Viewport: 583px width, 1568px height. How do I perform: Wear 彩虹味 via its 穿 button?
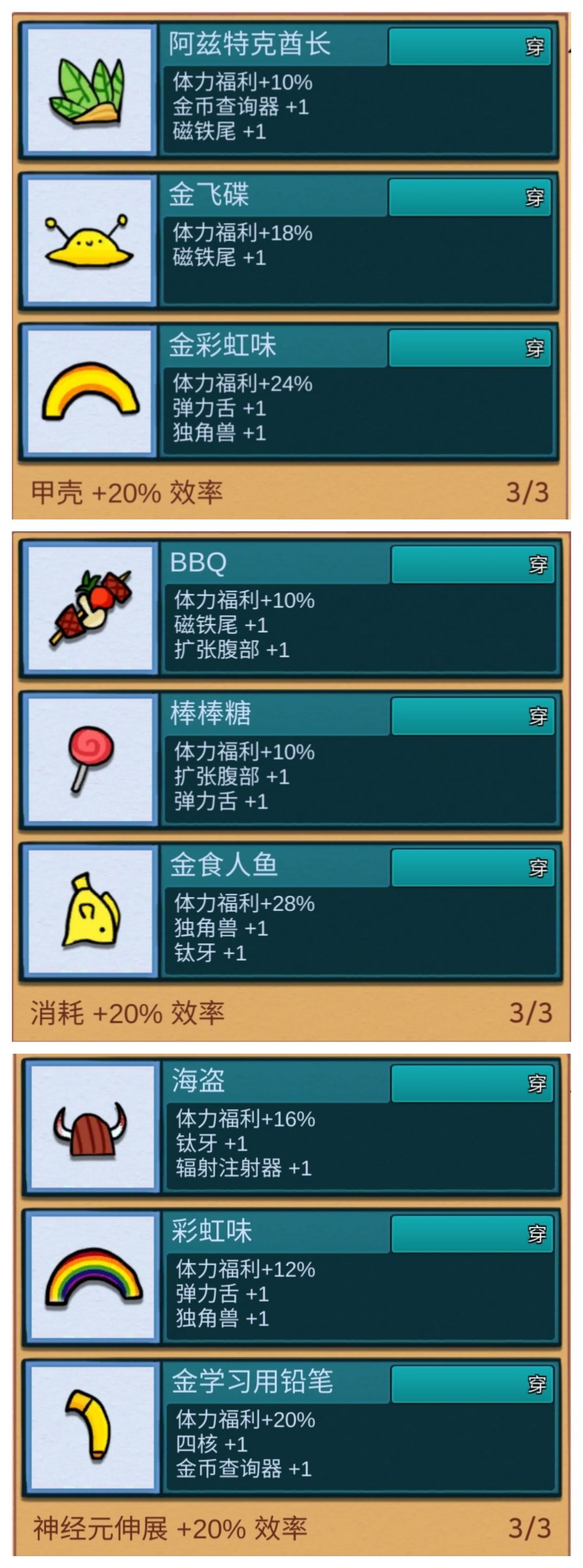coord(472,1234)
